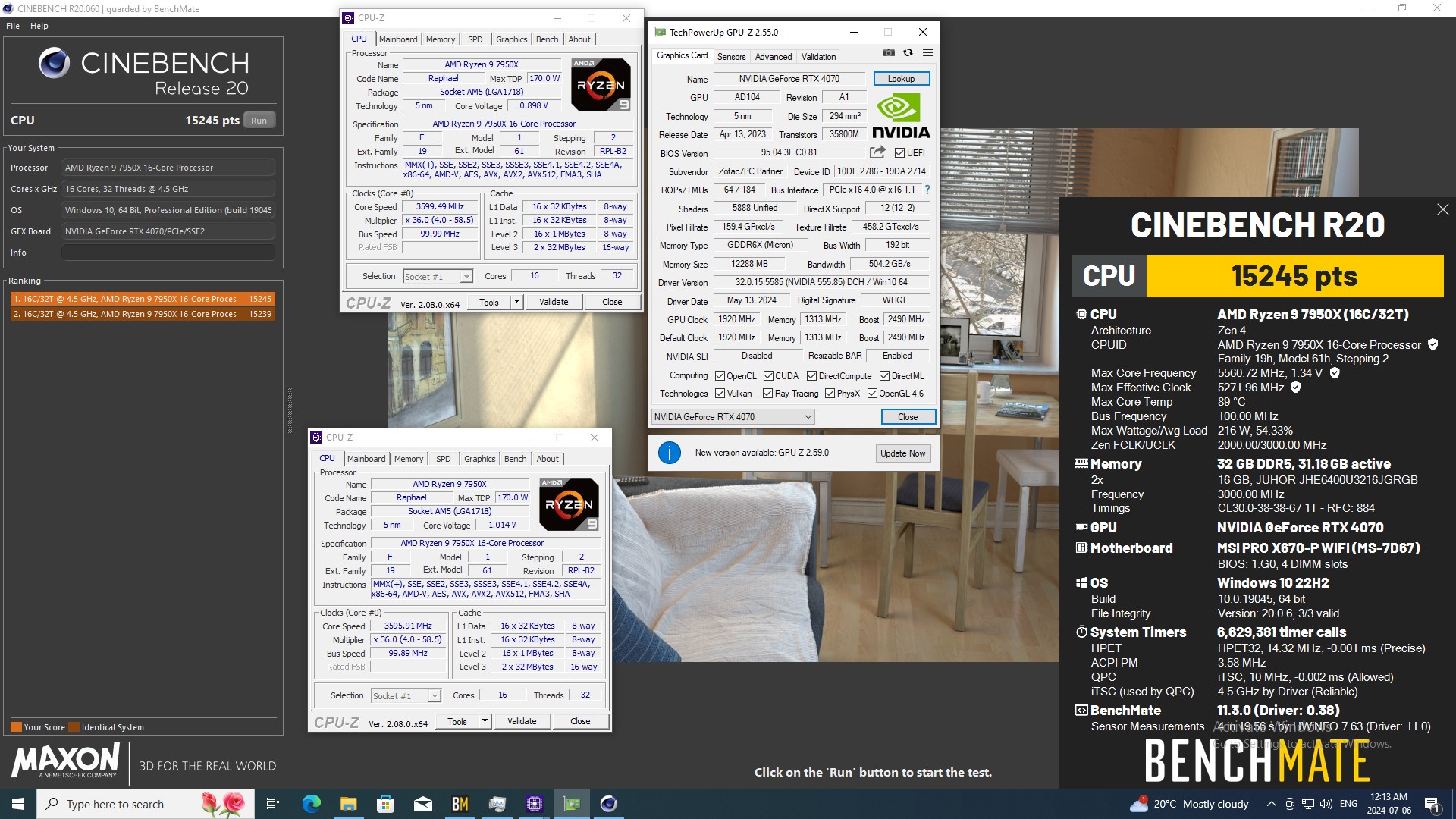
Task: Select second ranking entry scoring 15239
Action: pyautogui.click(x=142, y=314)
